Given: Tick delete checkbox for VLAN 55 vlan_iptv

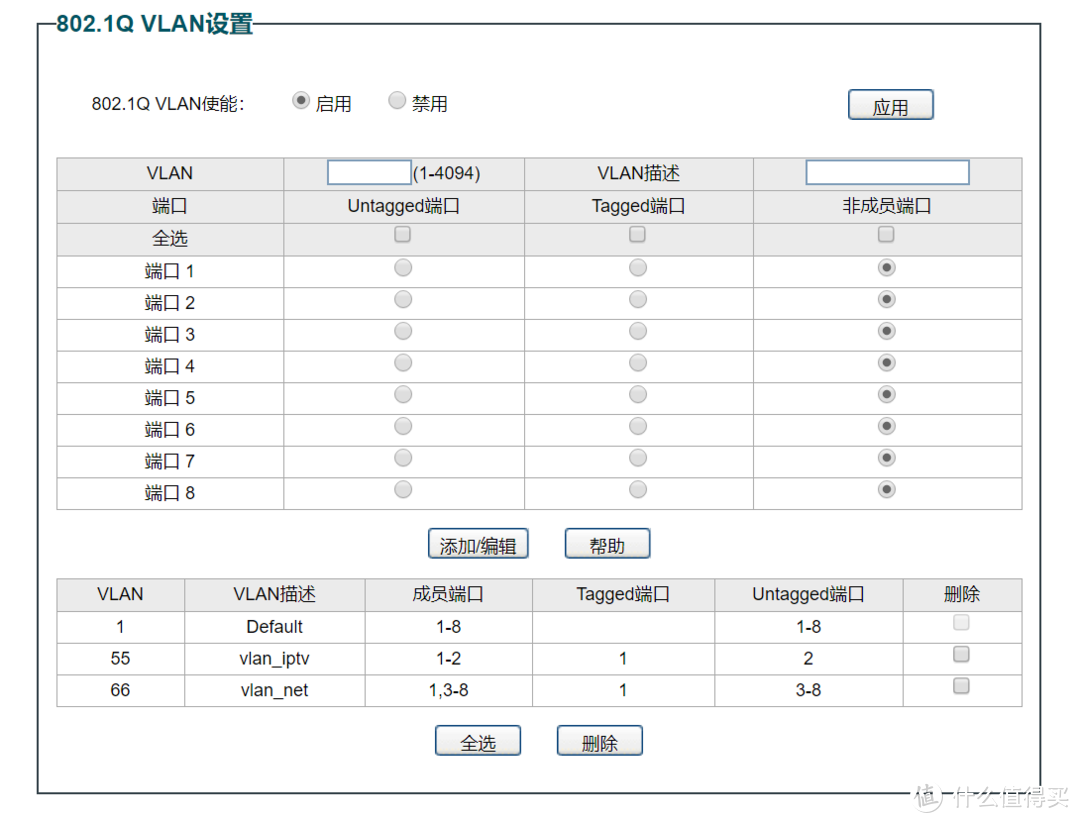Looking at the screenshot, I should pos(961,654).
